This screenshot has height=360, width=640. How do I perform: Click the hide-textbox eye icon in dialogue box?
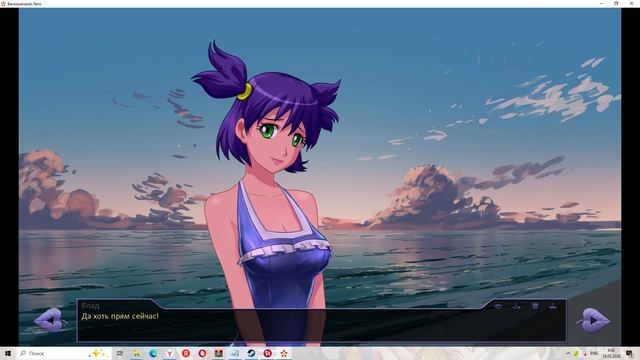click(x=498, y=306)
